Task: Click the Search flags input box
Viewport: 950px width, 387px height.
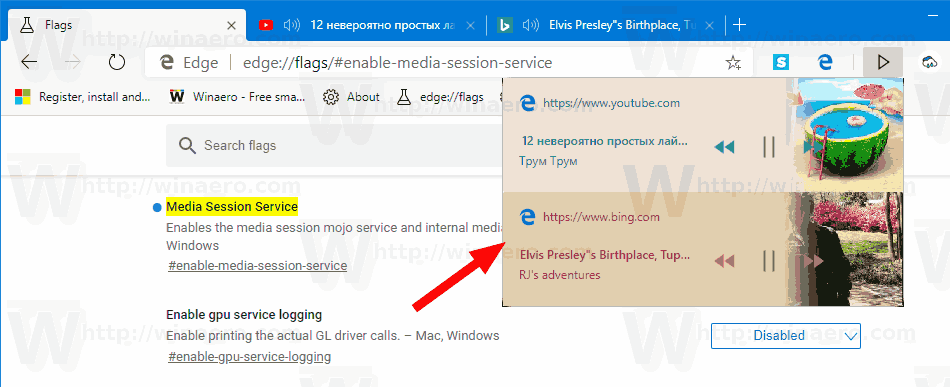Action: click(334, 145)
